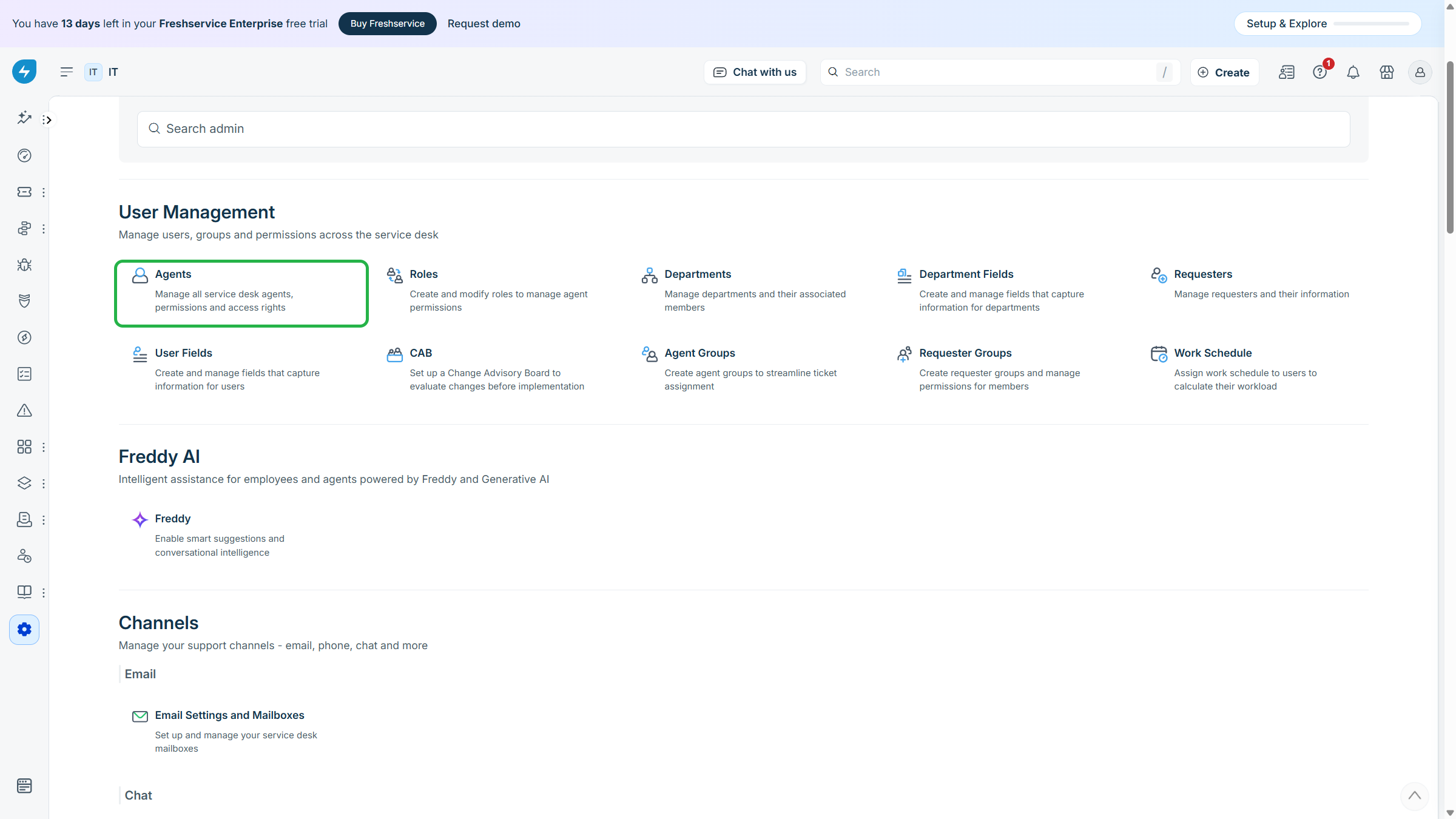Click the Request demo link
The image size is (1456, 819).
(x=484, y=24)
